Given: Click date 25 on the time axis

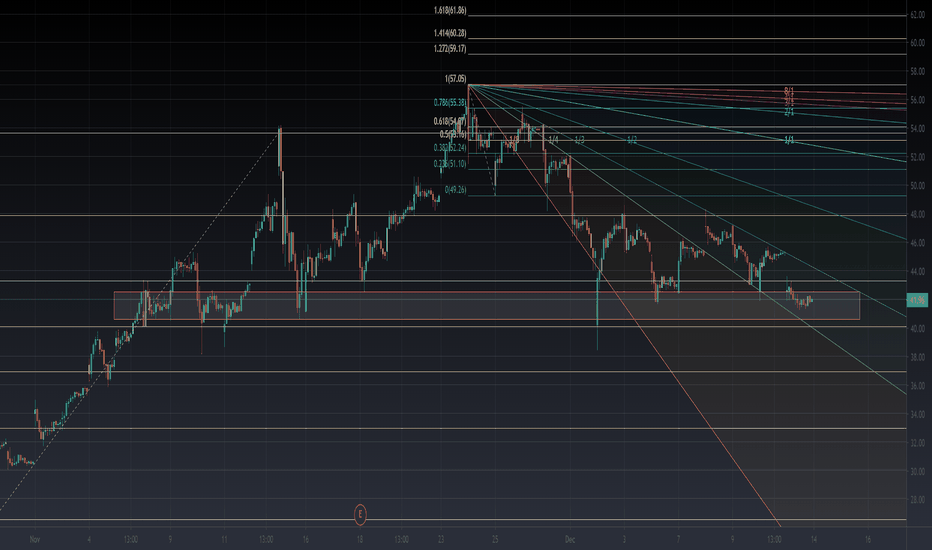Looking at the screenshot, I should point(495,540).
